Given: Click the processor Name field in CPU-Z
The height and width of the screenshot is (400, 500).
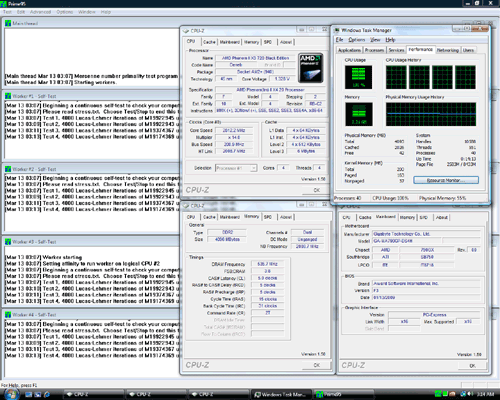Looking at the screenshot, I should point(255,58).
